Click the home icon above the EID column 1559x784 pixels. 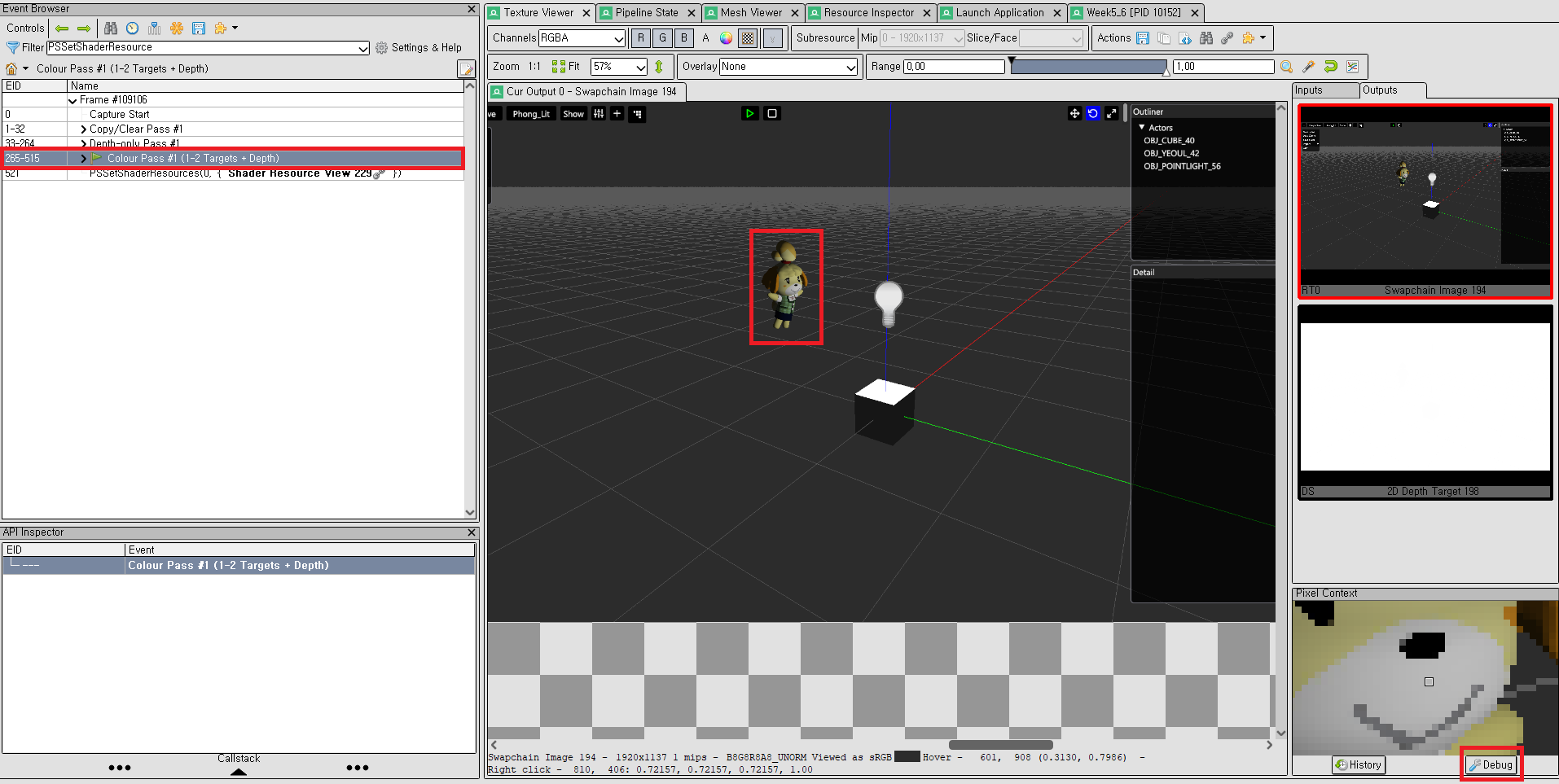tap(11, 69)
